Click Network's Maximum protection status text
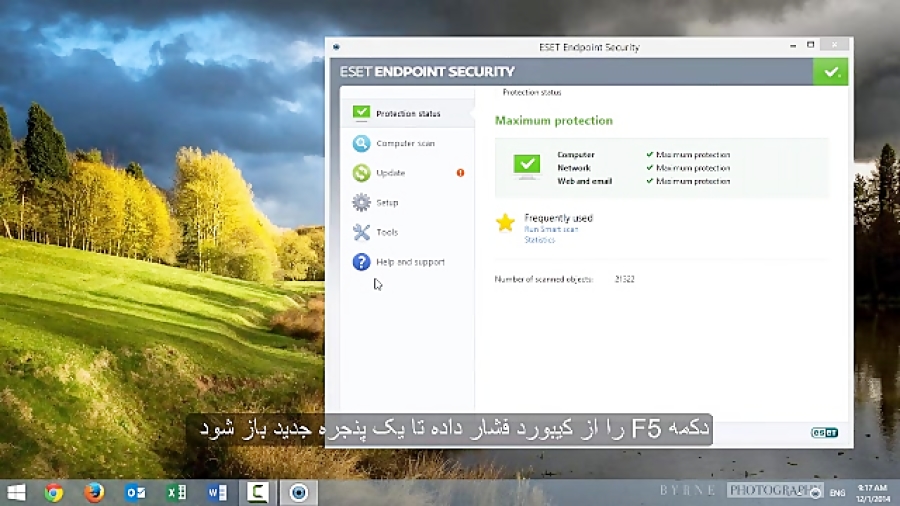 click(x=693, y=168)
